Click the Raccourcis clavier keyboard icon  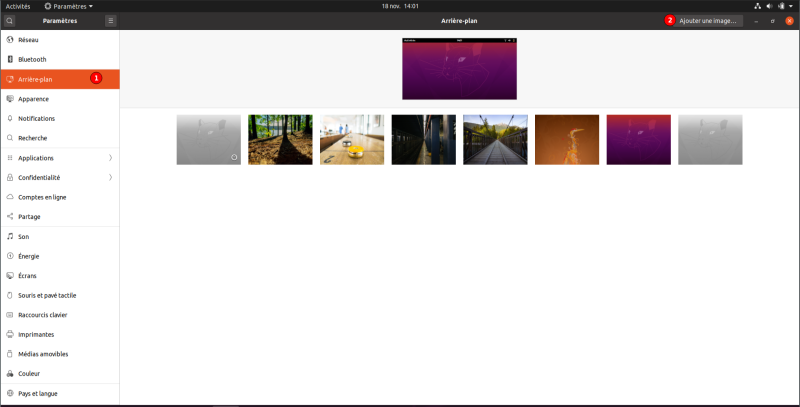point(10,315)
